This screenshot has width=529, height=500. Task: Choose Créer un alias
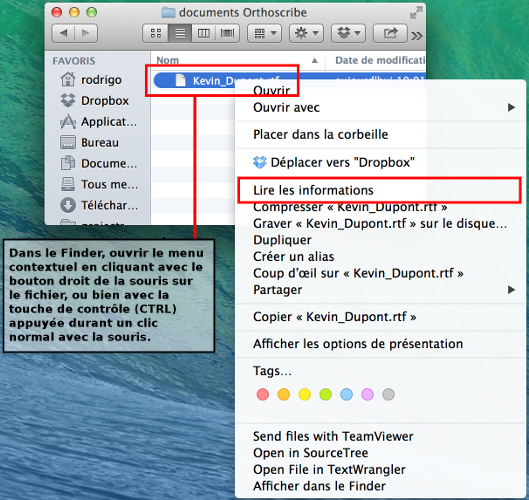click(381, 256)
